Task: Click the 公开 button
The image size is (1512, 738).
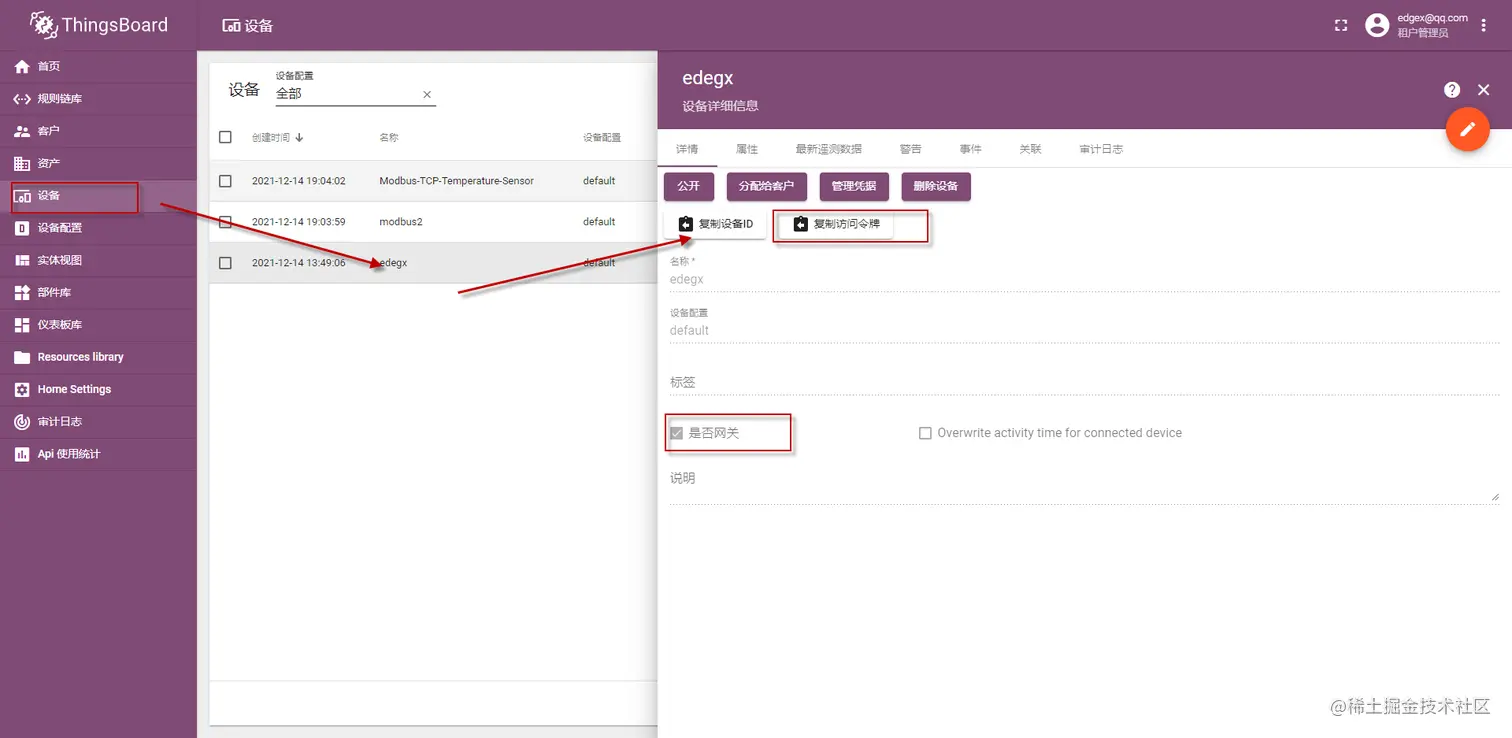Action: tap(689, 186)
